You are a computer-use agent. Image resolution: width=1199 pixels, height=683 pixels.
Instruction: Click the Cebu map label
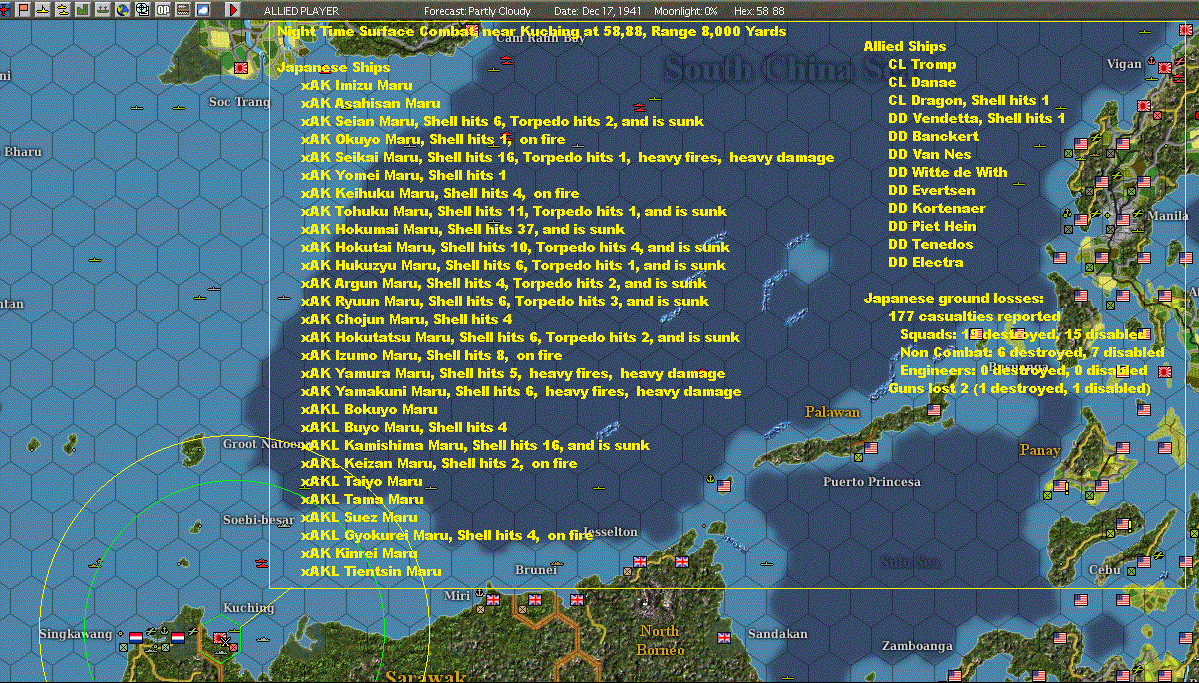[x=1105, y=570]
